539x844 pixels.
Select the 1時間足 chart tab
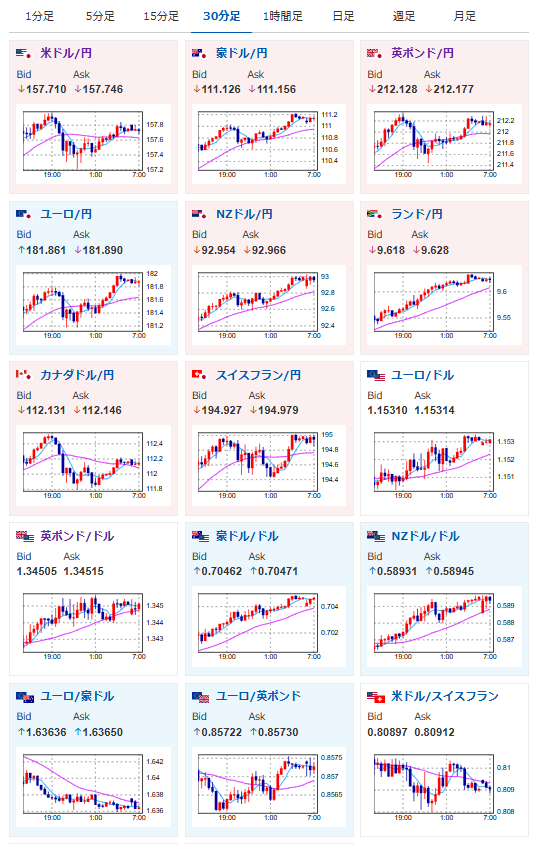283,16
